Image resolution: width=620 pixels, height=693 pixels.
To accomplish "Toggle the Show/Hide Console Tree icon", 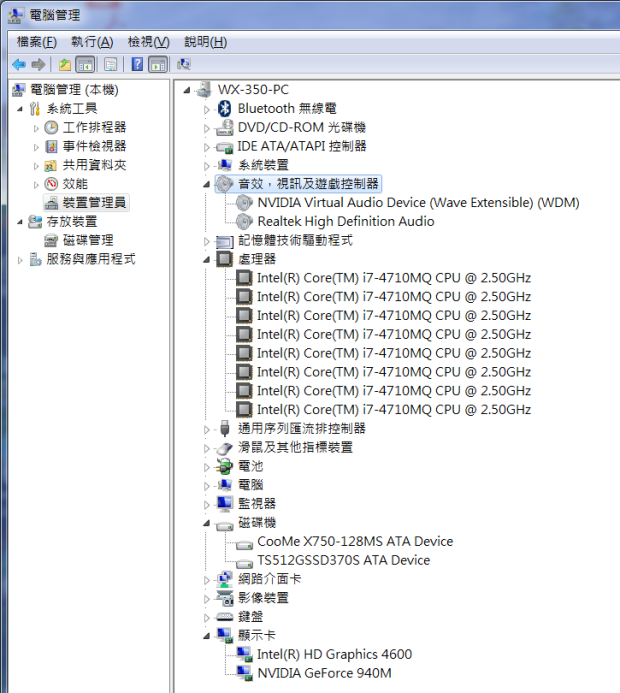I will point(85,65).
